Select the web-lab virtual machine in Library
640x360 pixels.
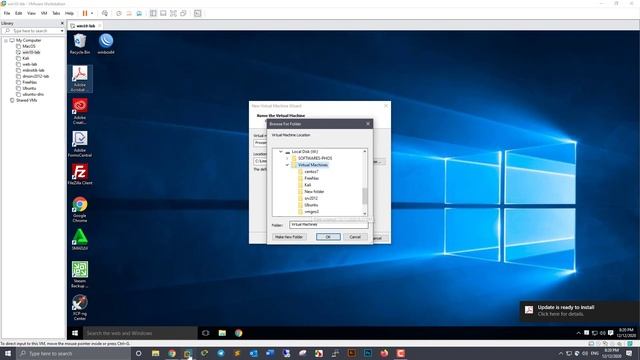tap(30, 64)
